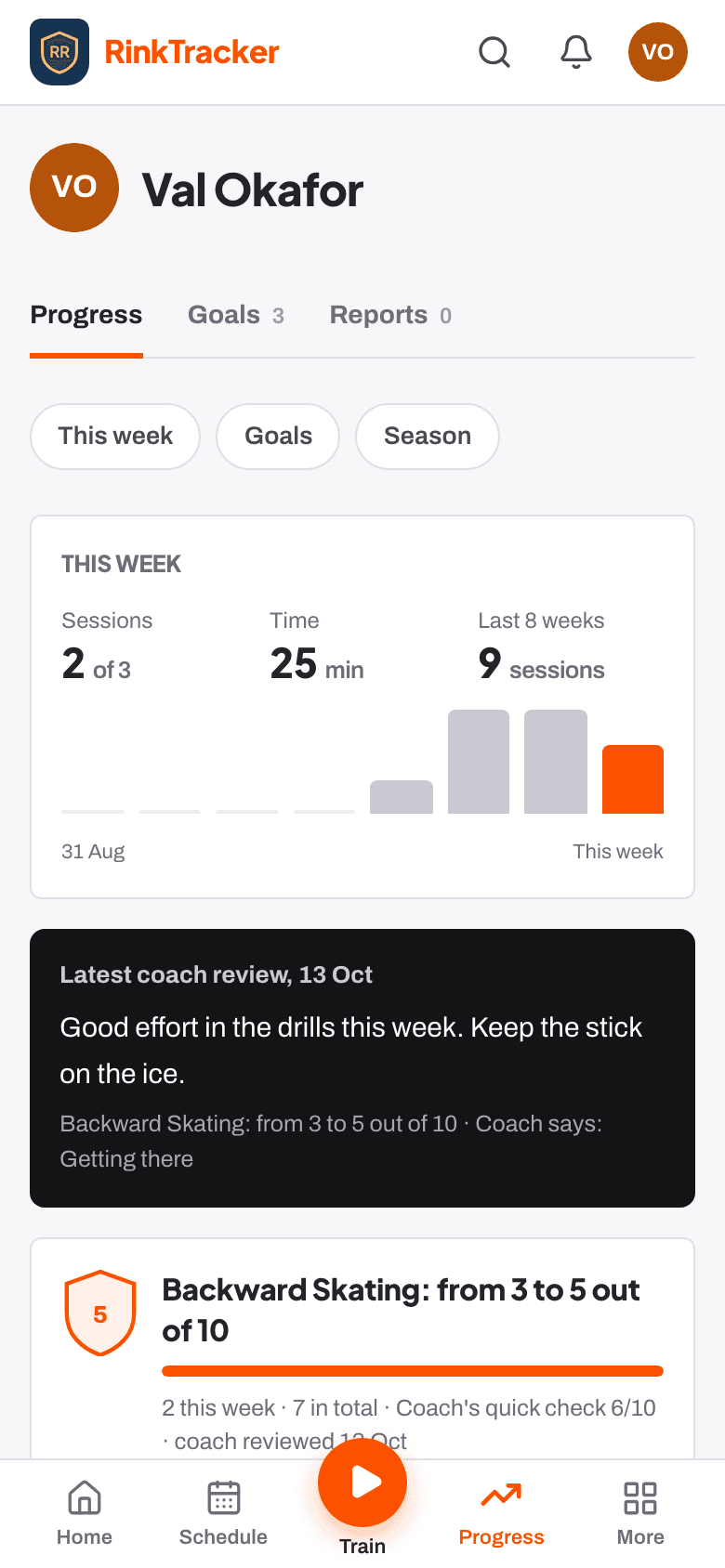Screen dimensions: 725x1568
Task: Click the RinkTracker shield logo
Action: (x=59, y=52)
